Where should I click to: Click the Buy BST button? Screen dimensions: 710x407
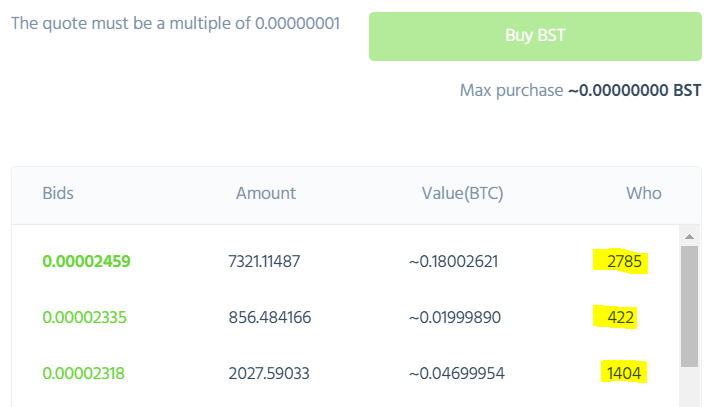(x=535, y=37)
